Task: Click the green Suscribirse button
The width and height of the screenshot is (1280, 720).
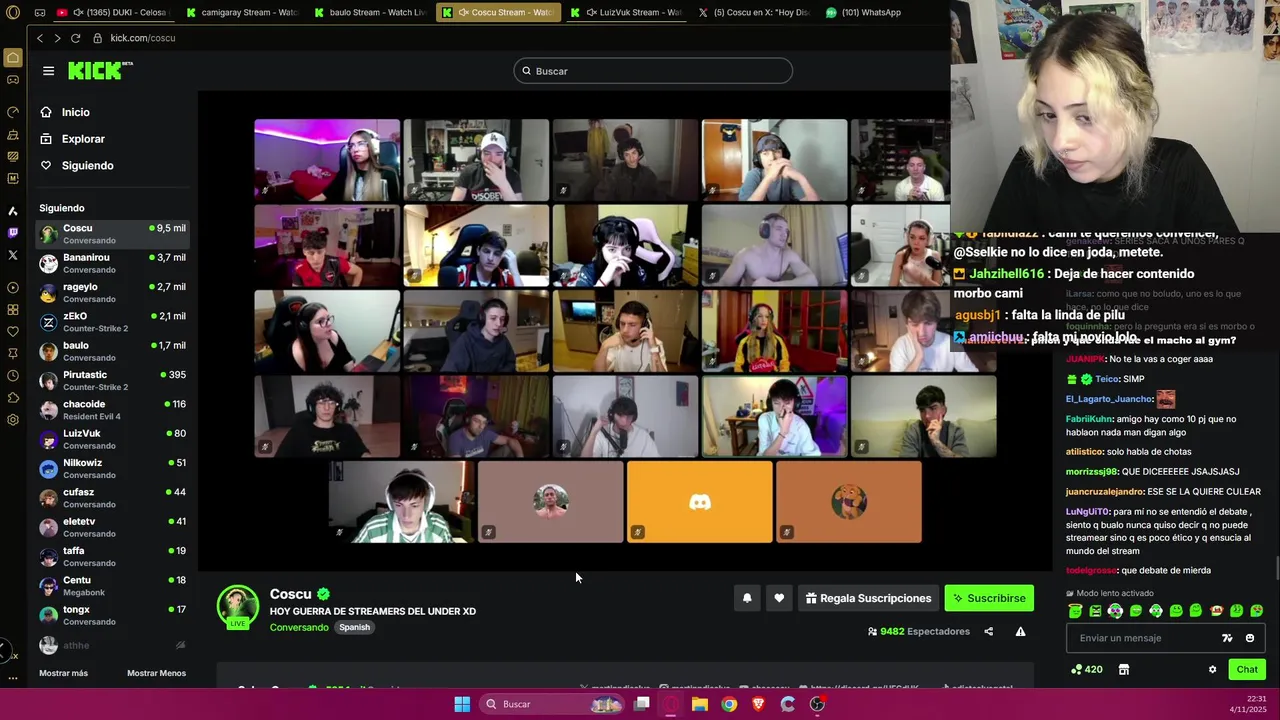Action: coord(989,598)
